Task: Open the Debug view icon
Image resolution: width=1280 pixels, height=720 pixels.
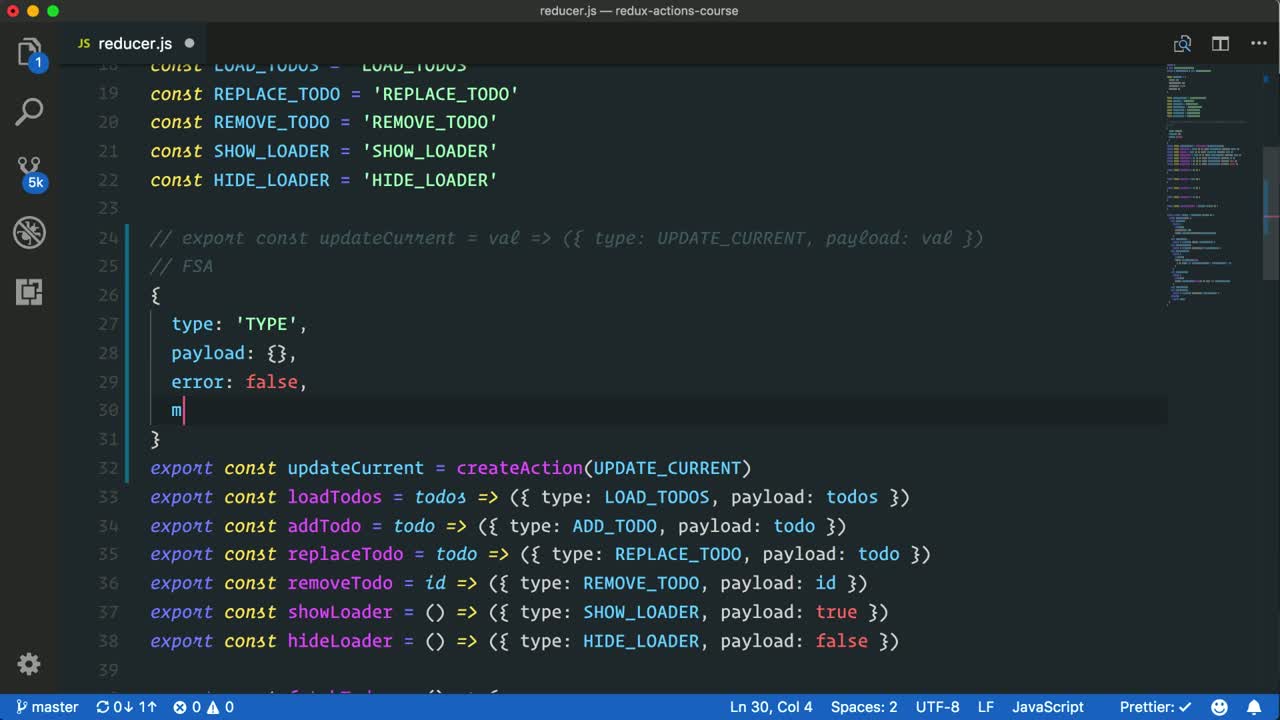Action: tap(29, 232)
